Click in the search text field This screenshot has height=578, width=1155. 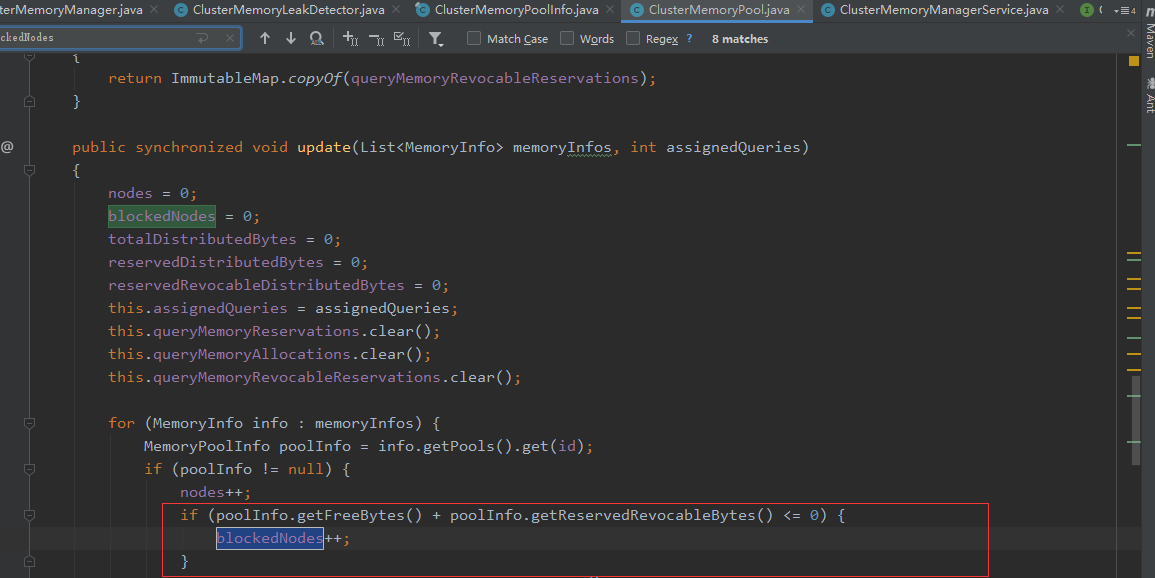pos(100,38)
